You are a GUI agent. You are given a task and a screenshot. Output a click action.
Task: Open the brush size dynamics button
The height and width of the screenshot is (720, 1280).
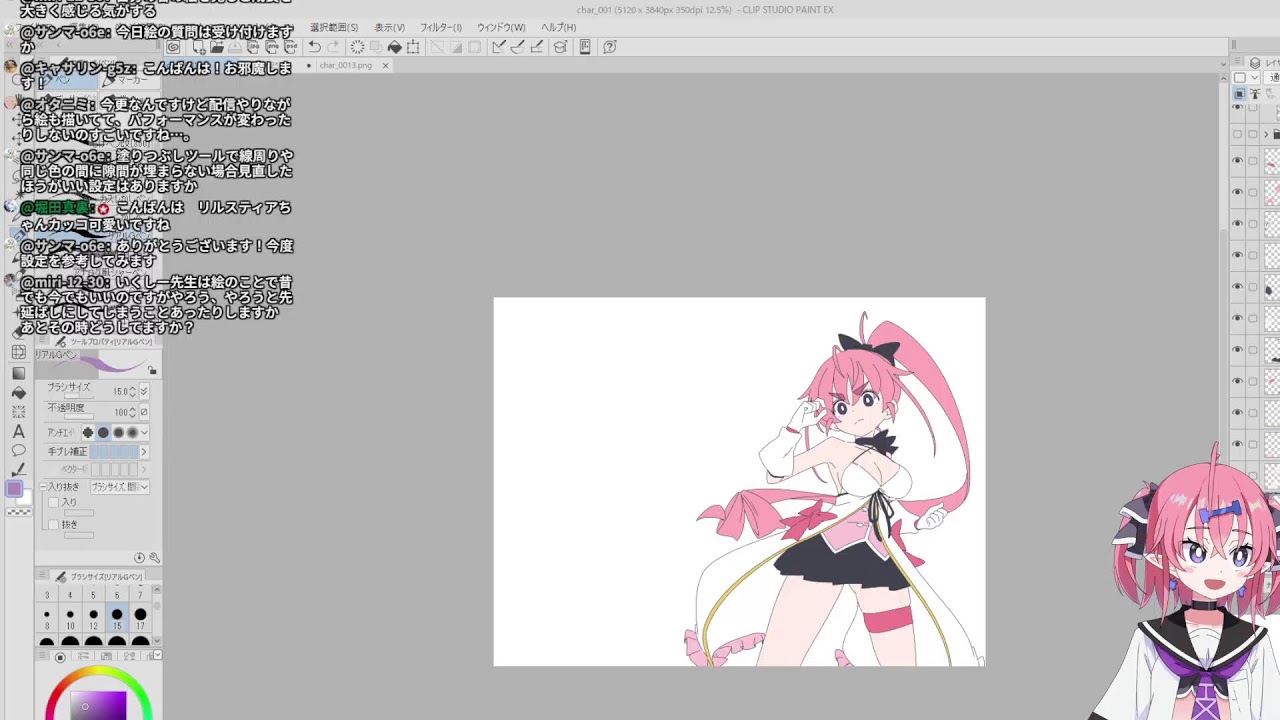[144, 391]
